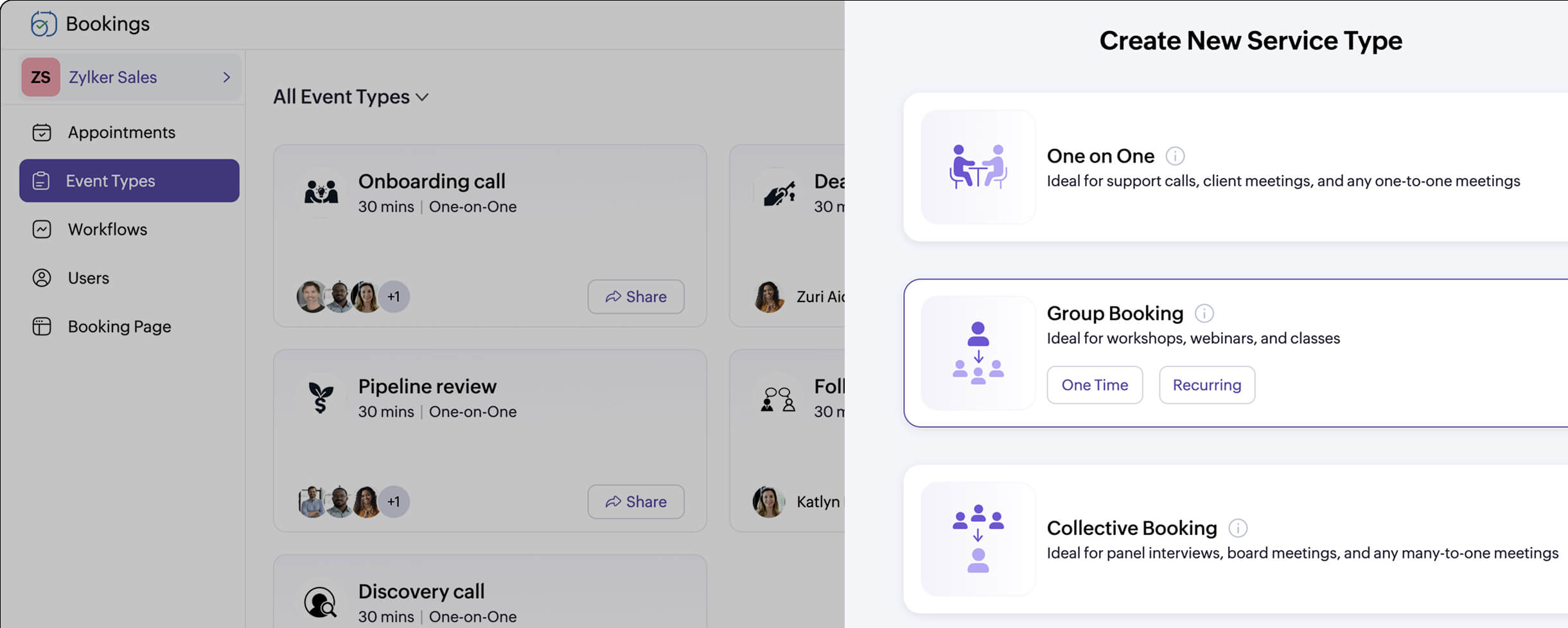Click the Onboarding call event icon

click(x=321, y=192)
